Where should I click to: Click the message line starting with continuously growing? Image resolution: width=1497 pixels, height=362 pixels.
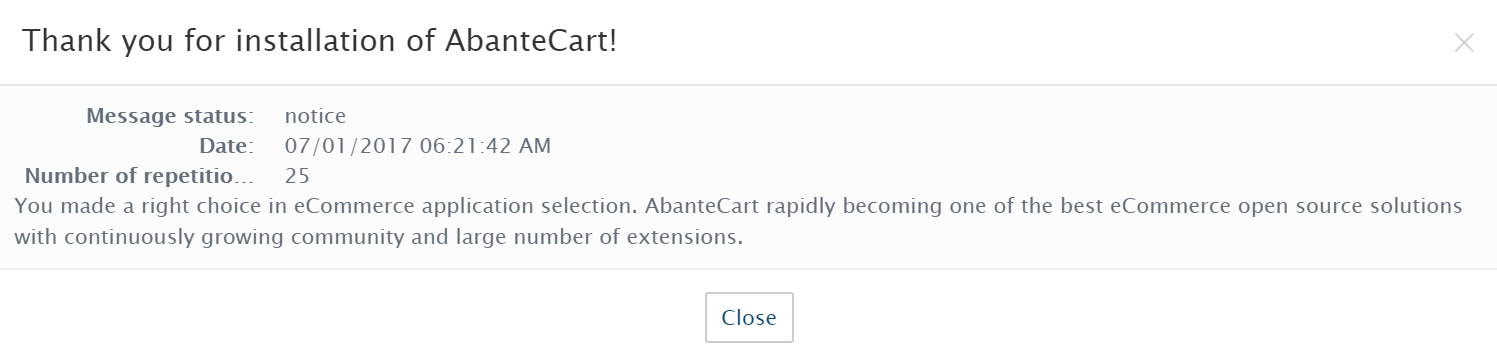(x=378, y=239)
